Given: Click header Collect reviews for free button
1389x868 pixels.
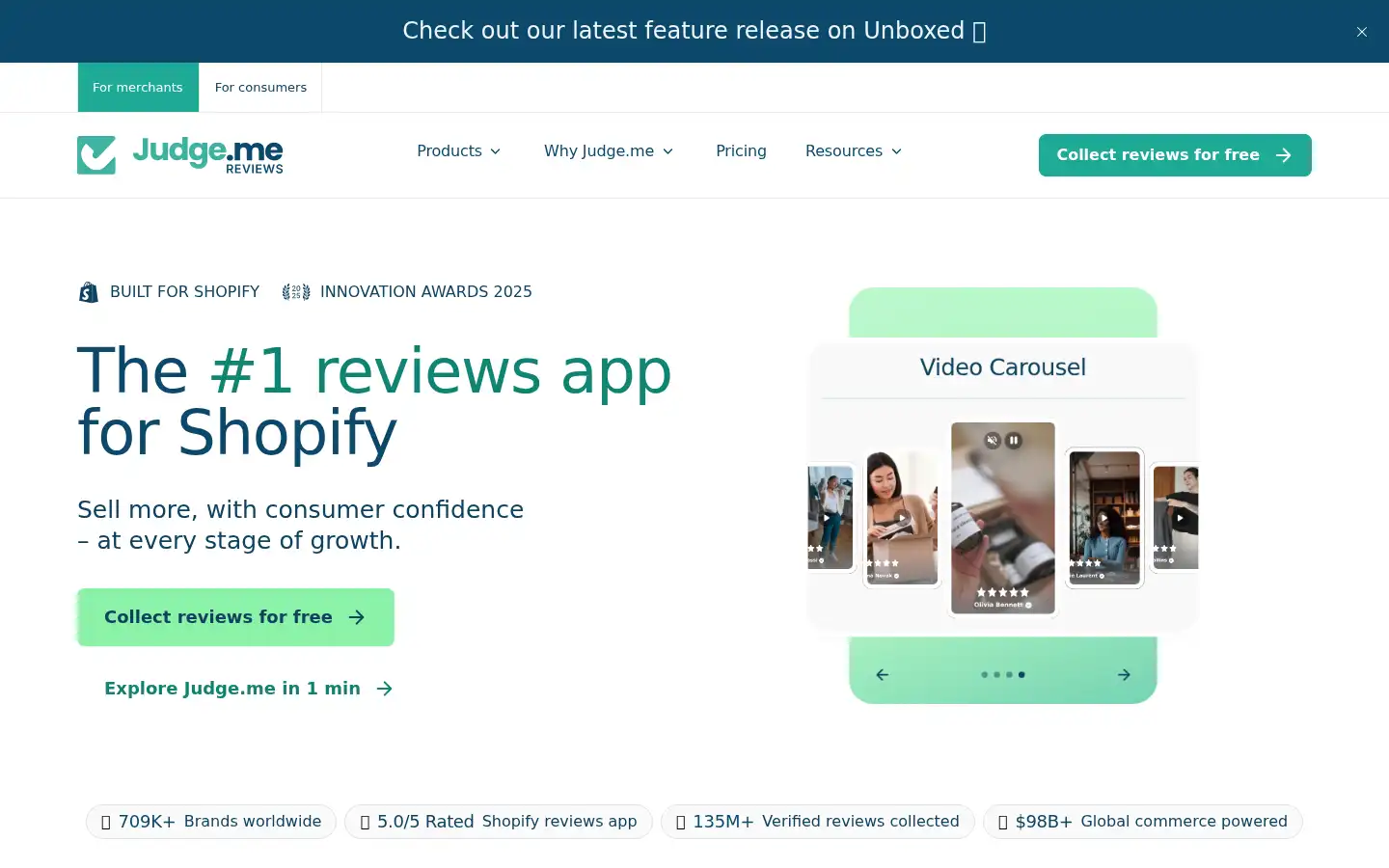Looking at the screenshot, I should tap(1175, 155).
